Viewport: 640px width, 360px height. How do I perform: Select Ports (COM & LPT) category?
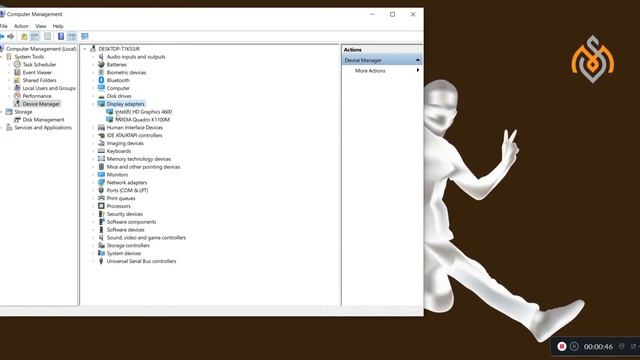point(127,190)
